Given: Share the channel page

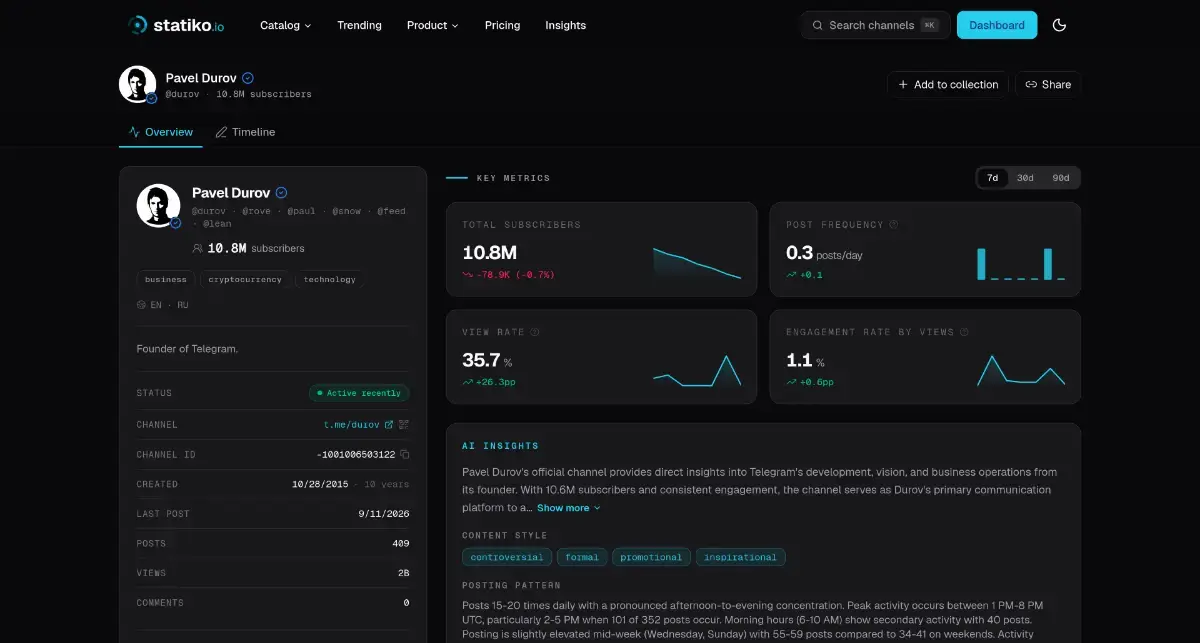Looking at the screenshot, I should coord(1048,85).
